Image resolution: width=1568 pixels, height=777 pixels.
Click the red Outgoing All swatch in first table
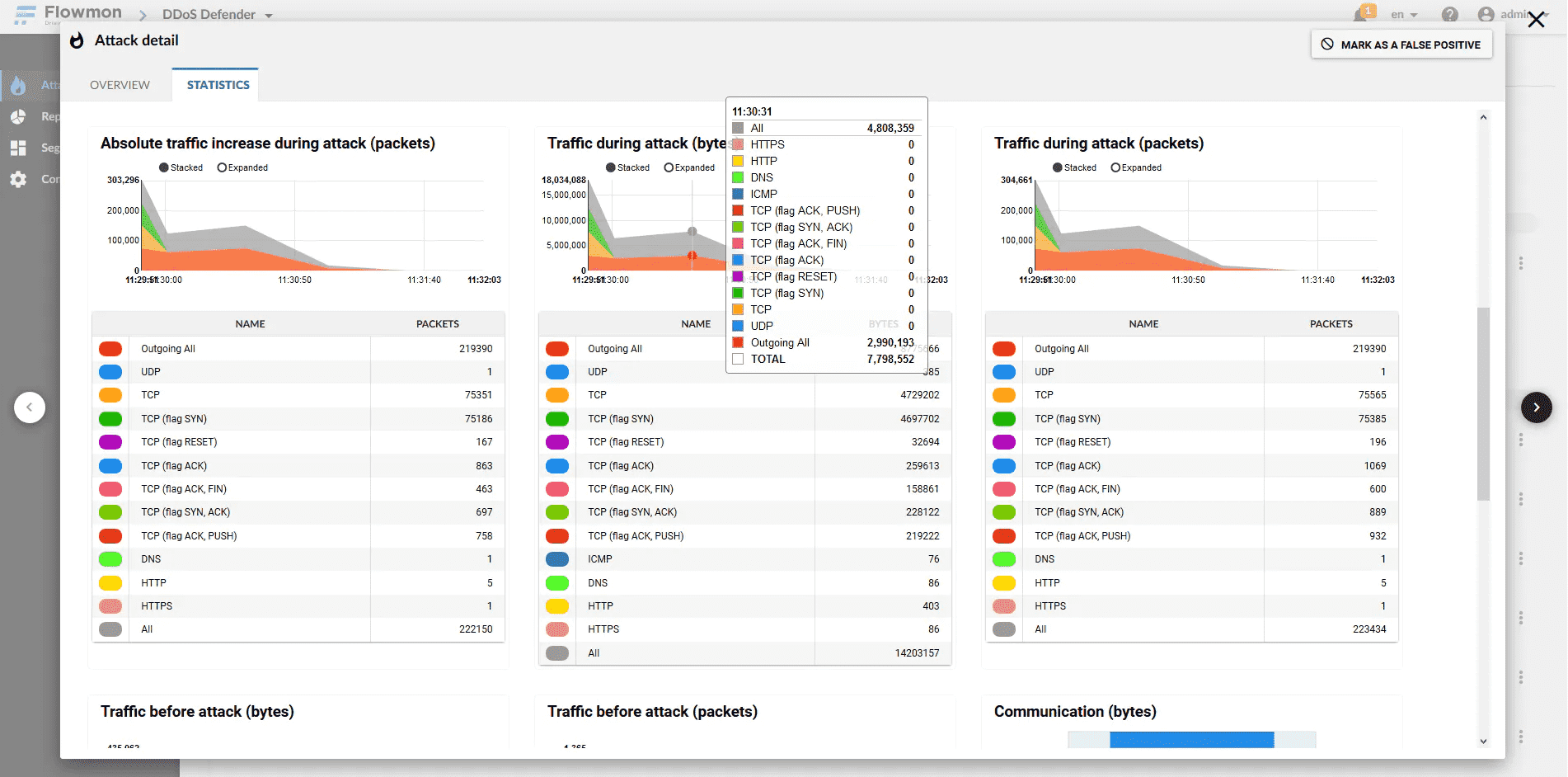(110, 349)
